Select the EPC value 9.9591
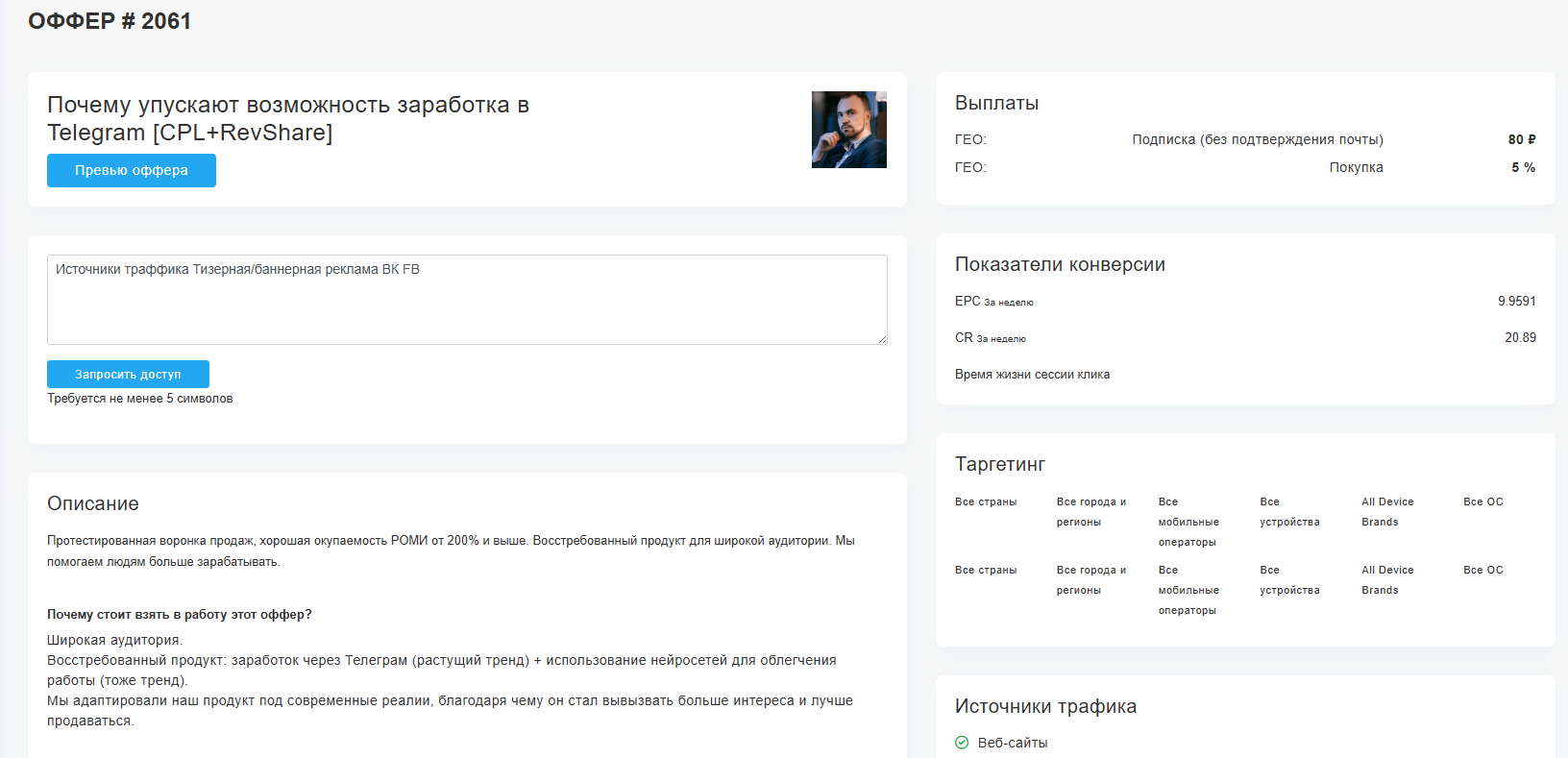Screen dimensions: 1568x758 click(1517, 301)
